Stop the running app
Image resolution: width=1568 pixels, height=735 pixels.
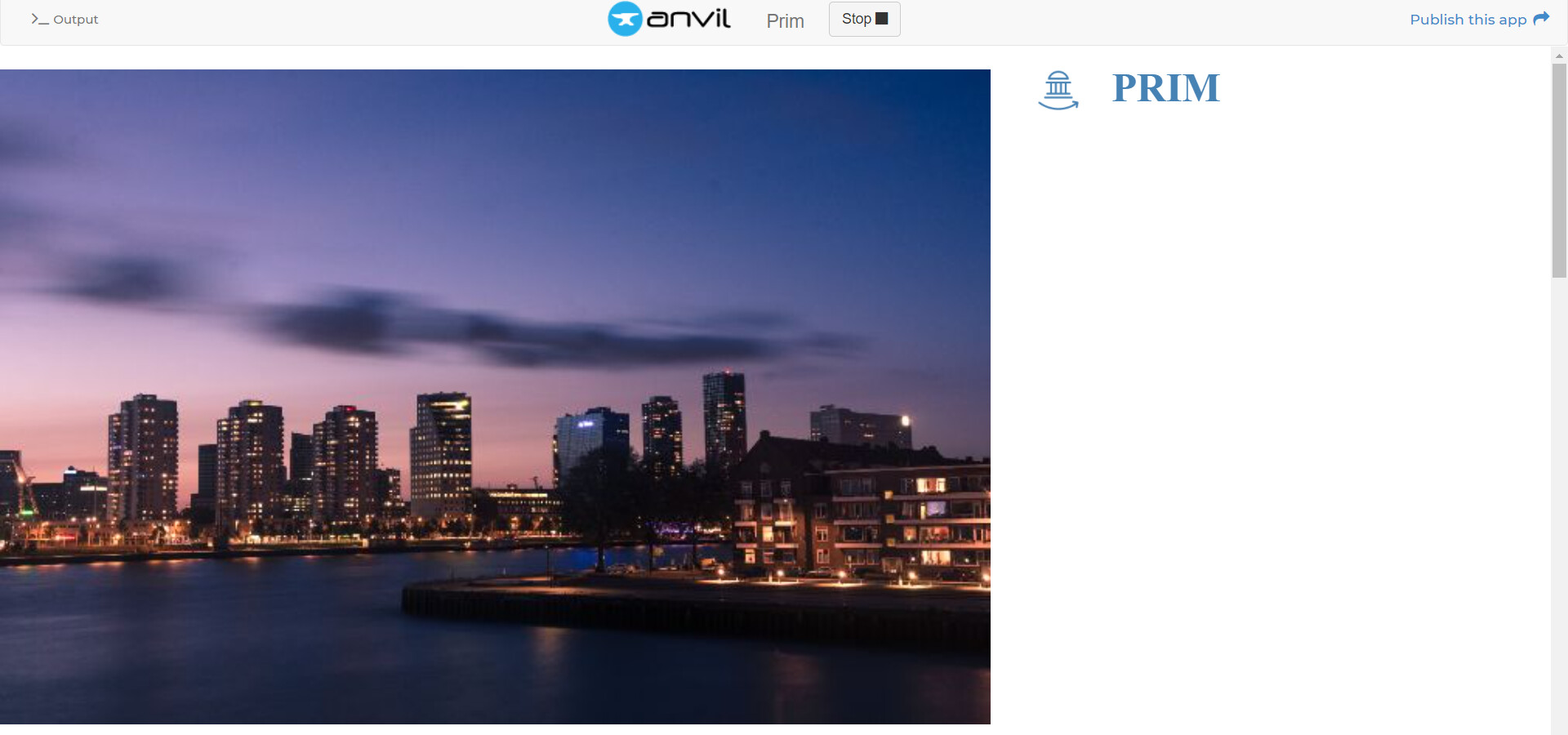(864, 19)
